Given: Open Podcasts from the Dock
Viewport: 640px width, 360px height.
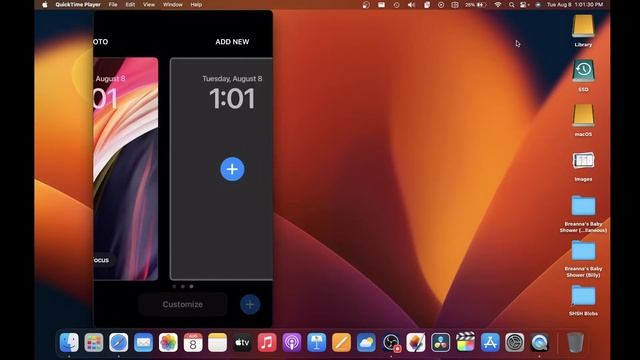Looking at the screenshot, I should click(292, 342).
